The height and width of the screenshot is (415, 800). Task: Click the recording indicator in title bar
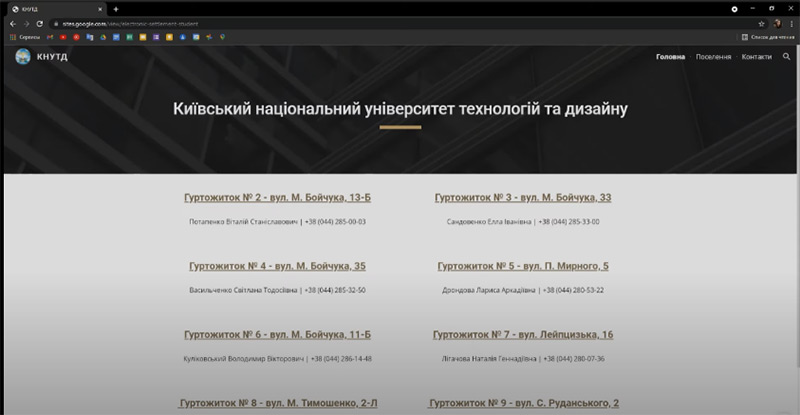coord(734,9)
